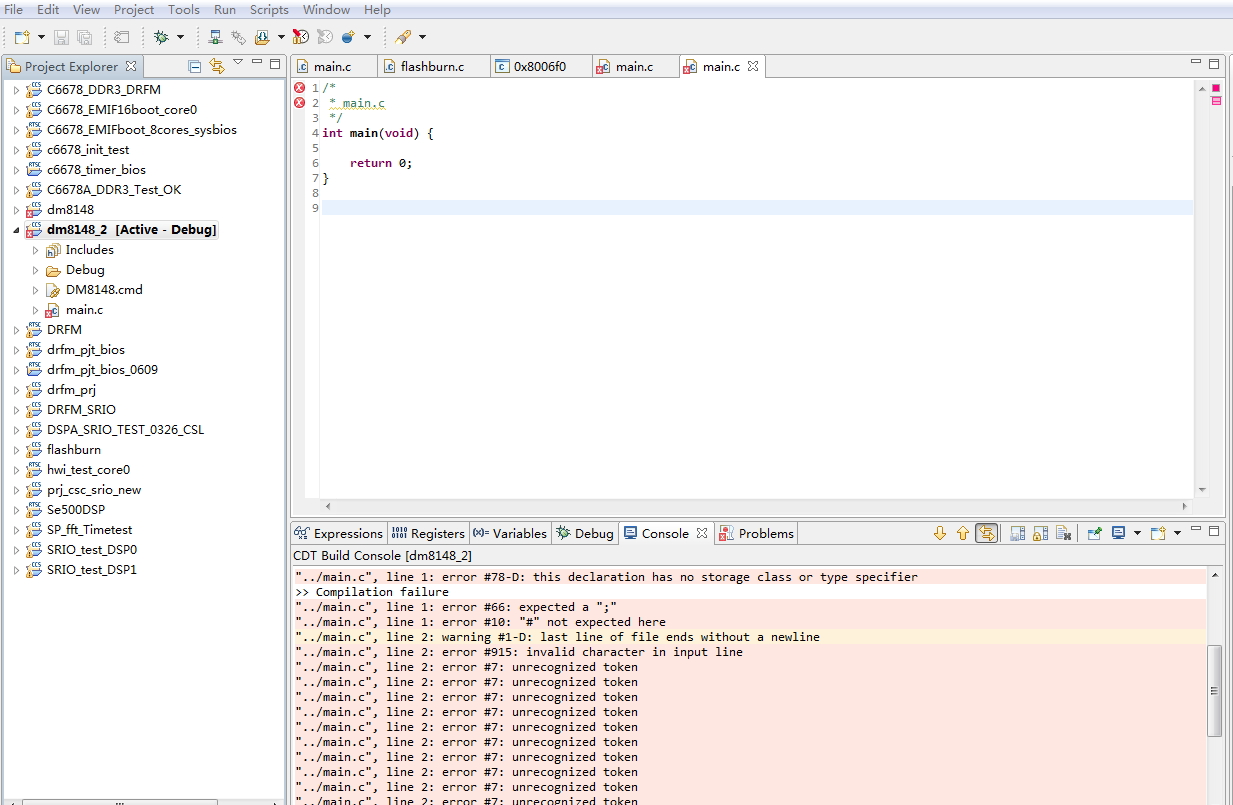Open the Debug toolbar dropdown arrow
The height and width of the screenshot is (805, 1233).
(x=181, y=37)
